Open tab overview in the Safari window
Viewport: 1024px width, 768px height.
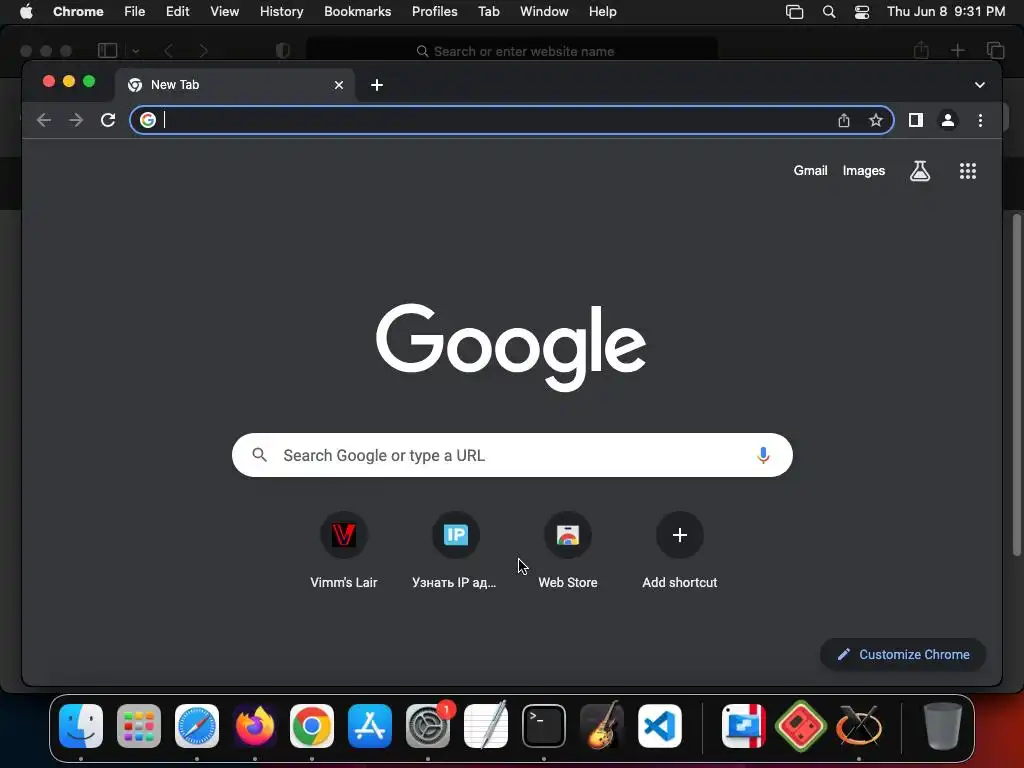coord(995,50)
